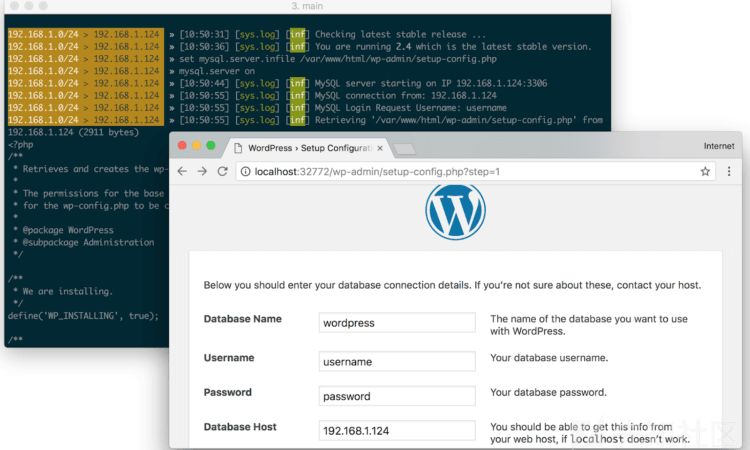
Task: Select the Database Host field
Action: 397,431
